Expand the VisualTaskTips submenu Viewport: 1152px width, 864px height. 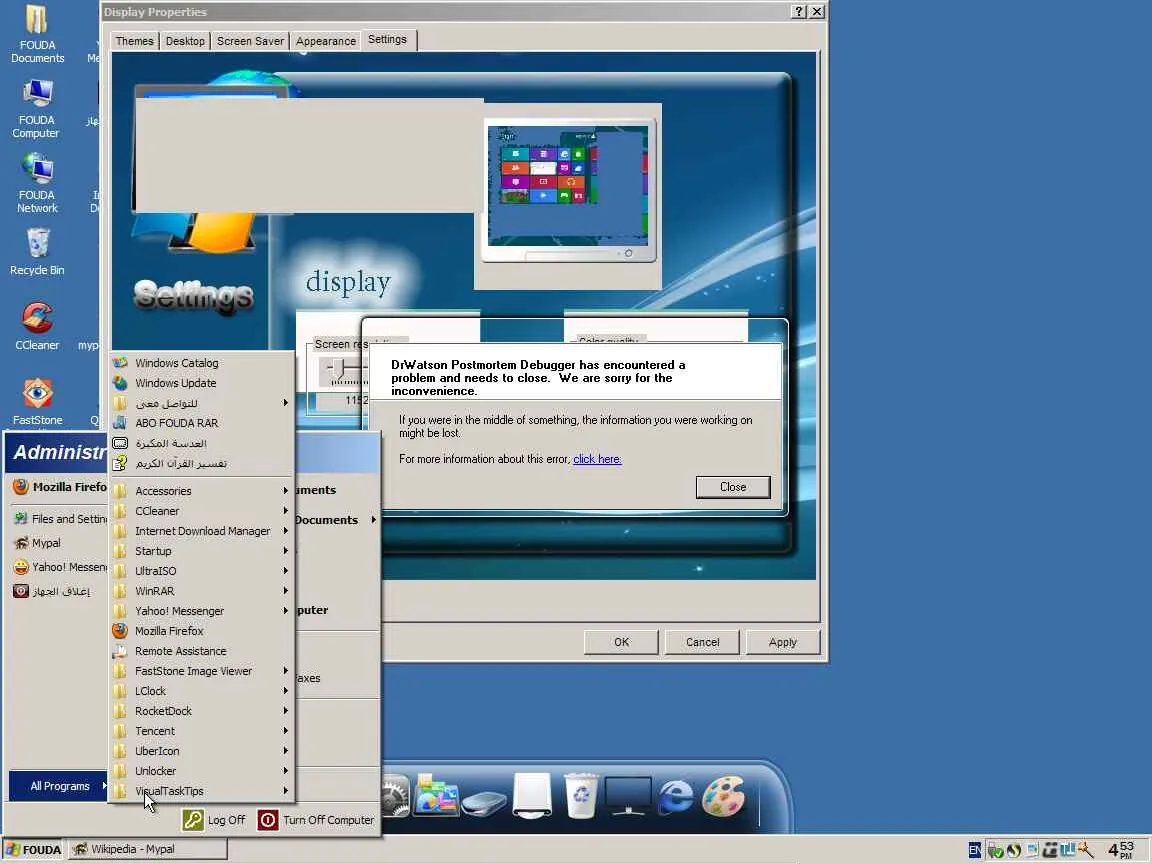202,791
